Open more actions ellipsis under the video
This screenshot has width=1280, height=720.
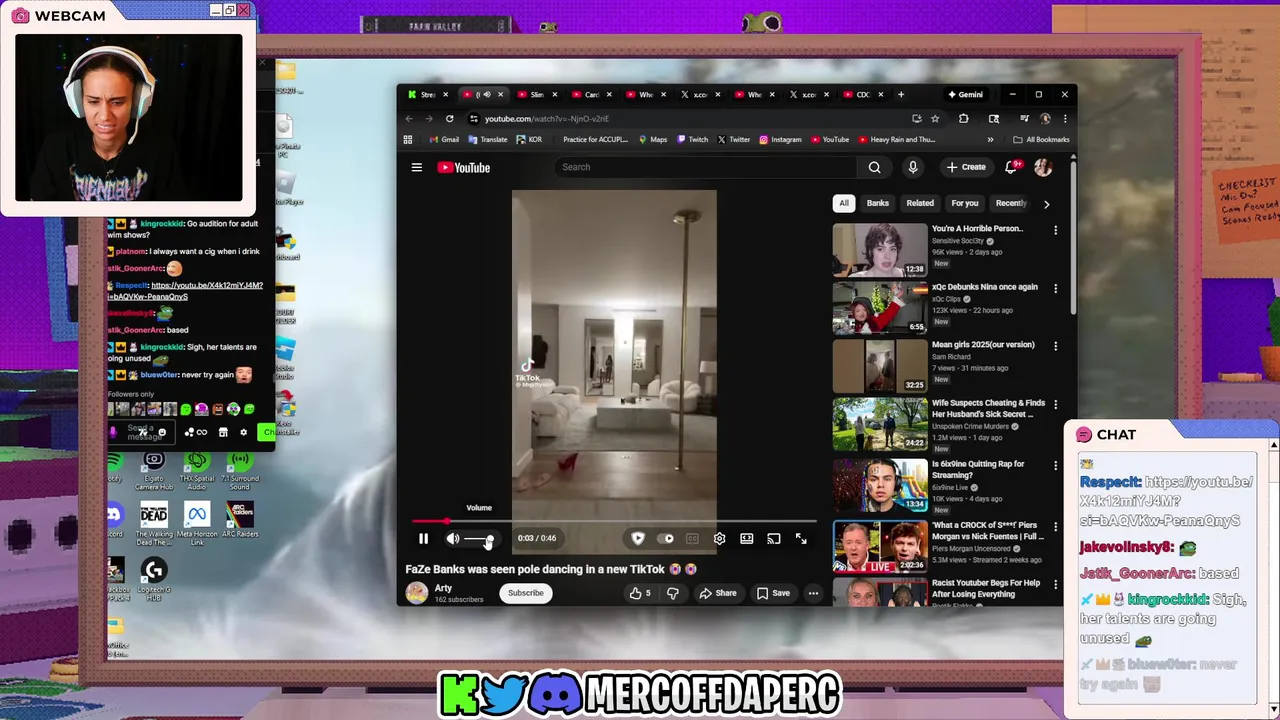point(813,593)
